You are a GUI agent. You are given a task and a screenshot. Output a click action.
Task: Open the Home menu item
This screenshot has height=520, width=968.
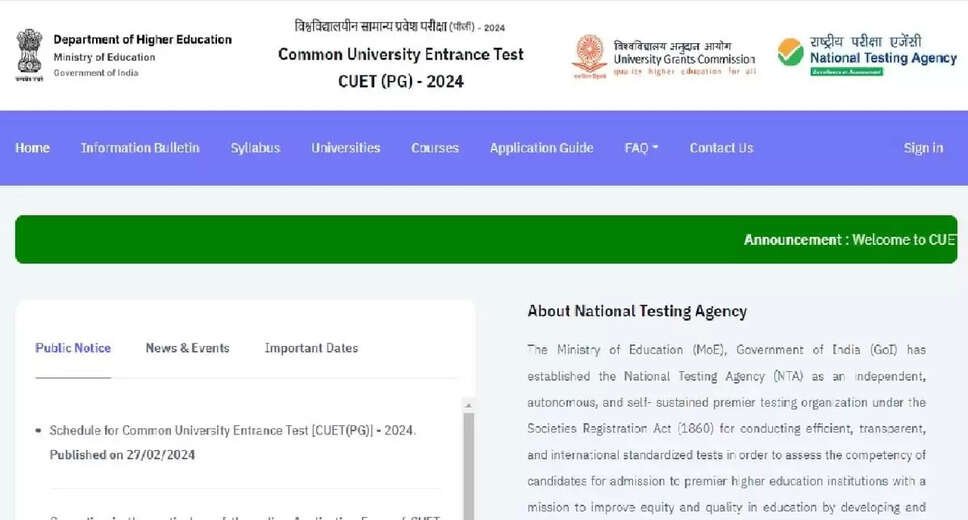(32, 148)
